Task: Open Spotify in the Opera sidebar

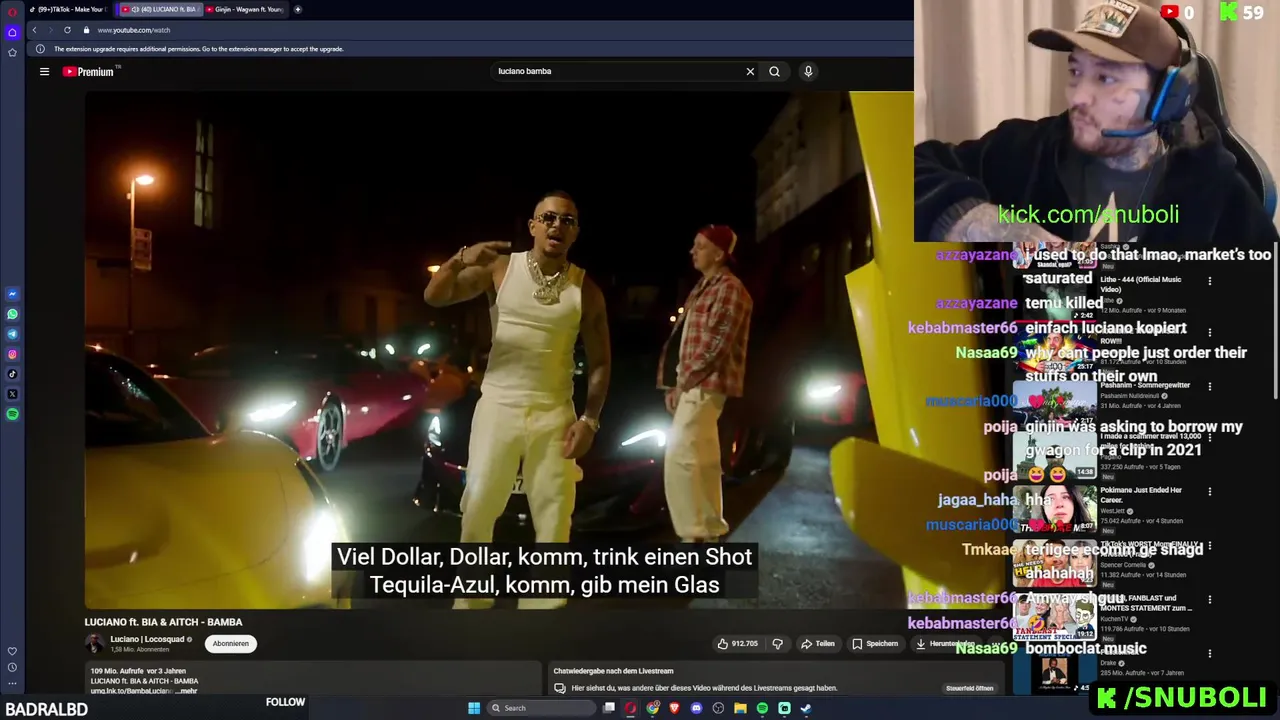Action: [x=12, y=414]
